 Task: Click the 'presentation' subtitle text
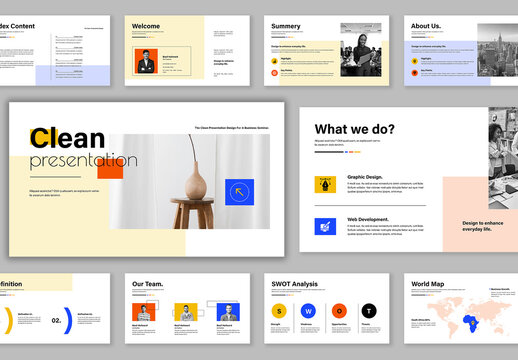[x=84, y=161]
